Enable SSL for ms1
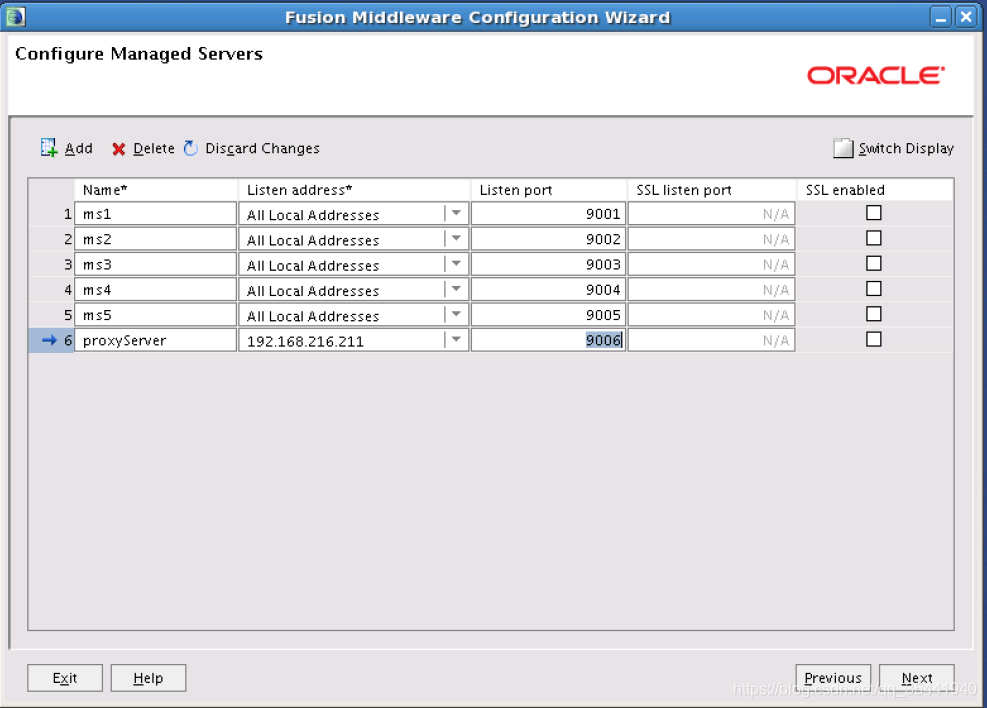987x708 pixels. click(x=873, y=213)
